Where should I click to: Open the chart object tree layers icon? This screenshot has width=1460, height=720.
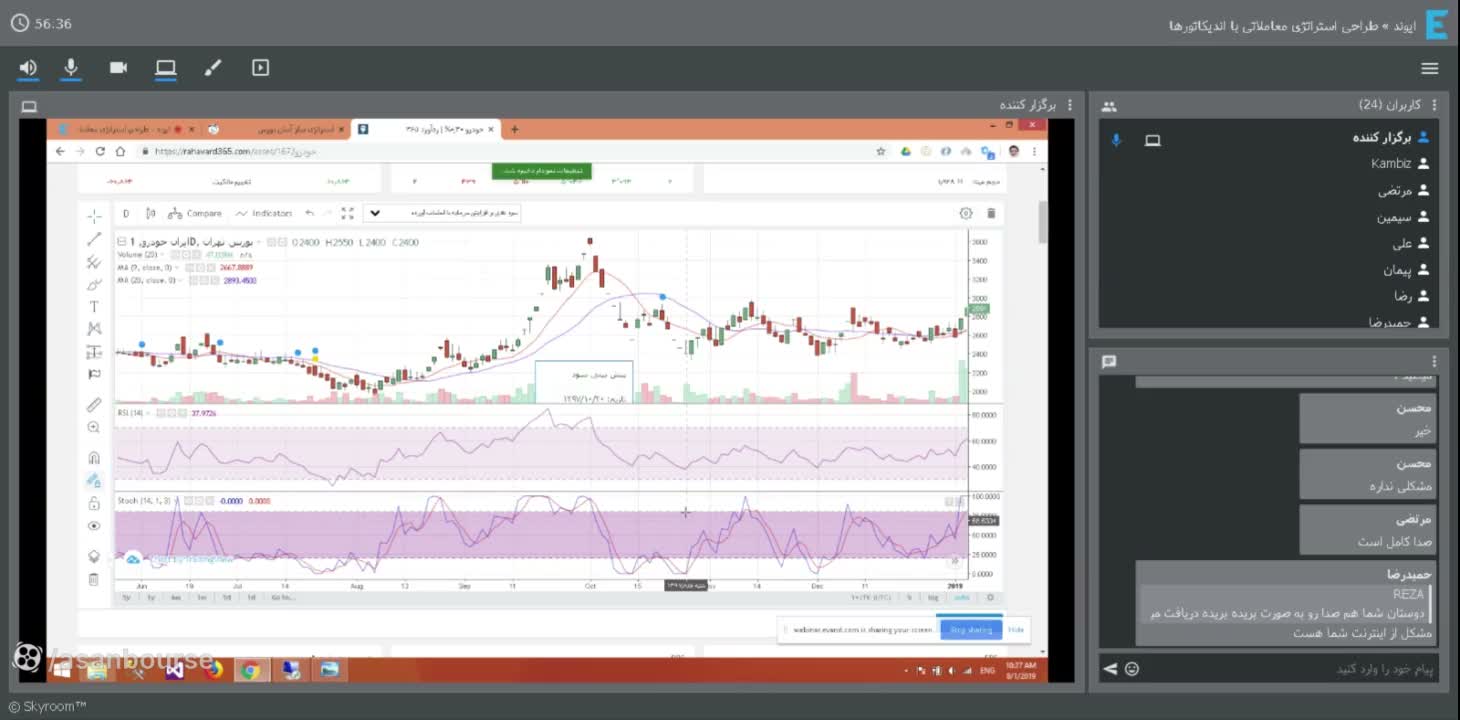94,556
